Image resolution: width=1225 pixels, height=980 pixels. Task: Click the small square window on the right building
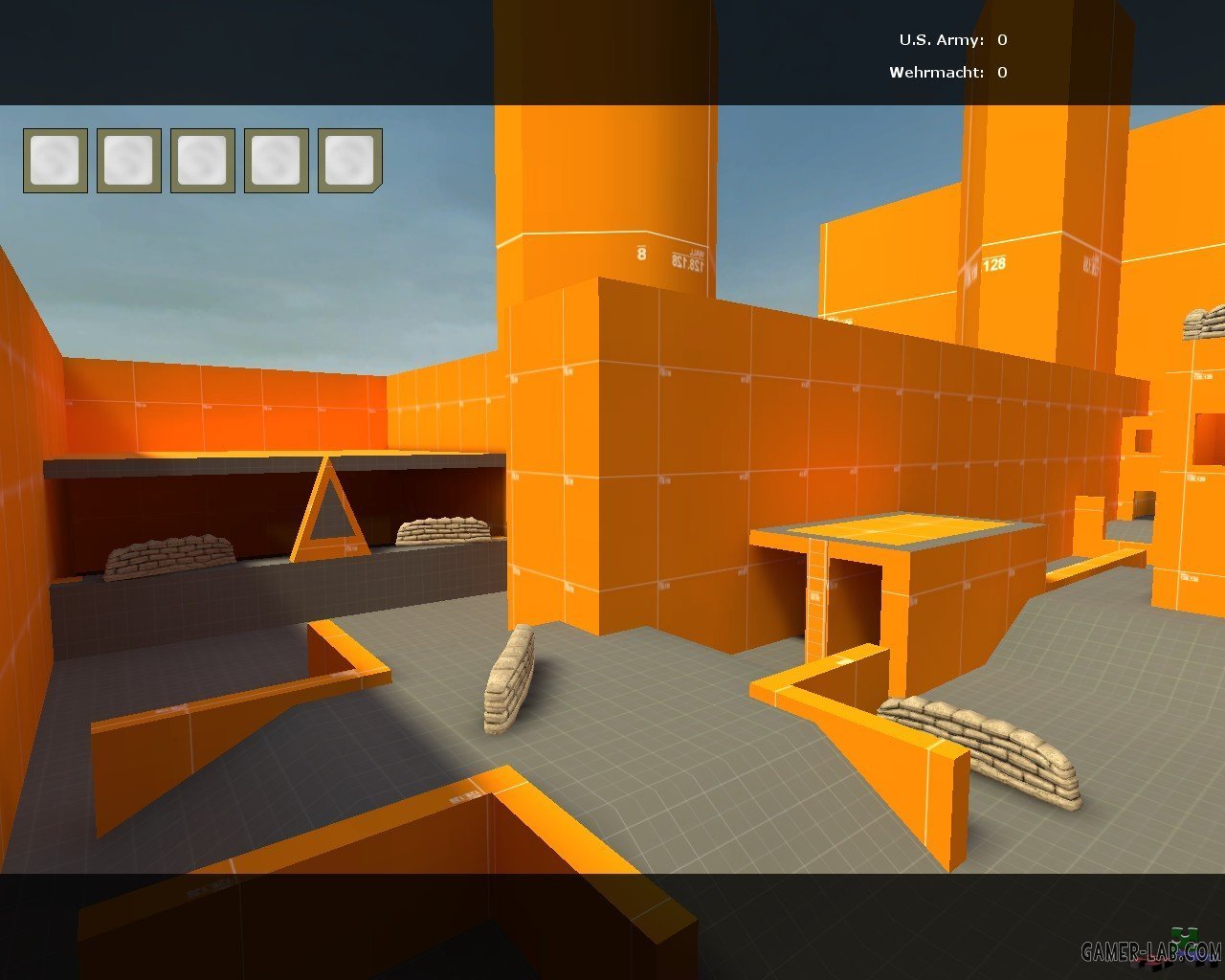tap(1143, 441)
